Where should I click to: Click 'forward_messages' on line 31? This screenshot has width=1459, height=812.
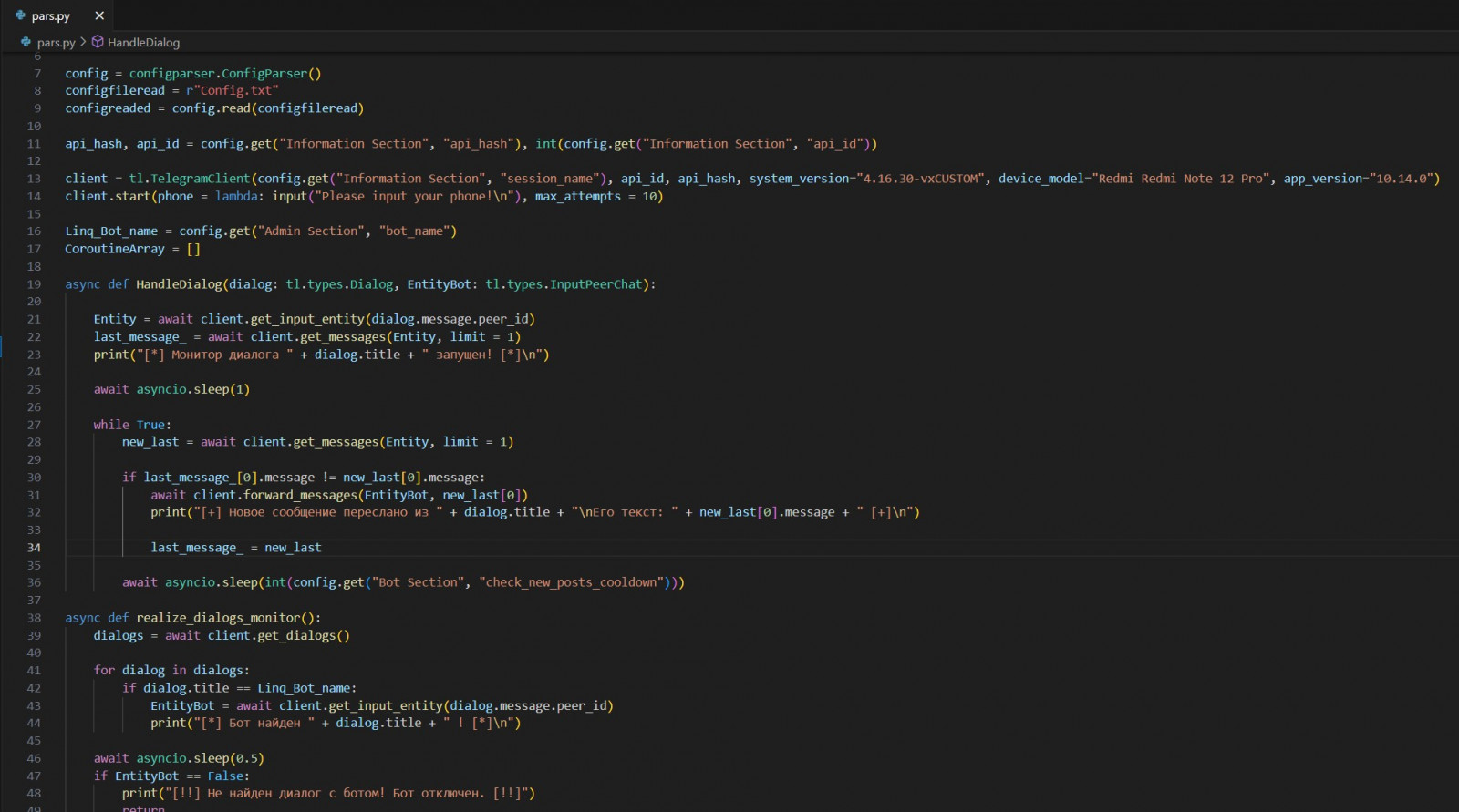pos(300,495)
